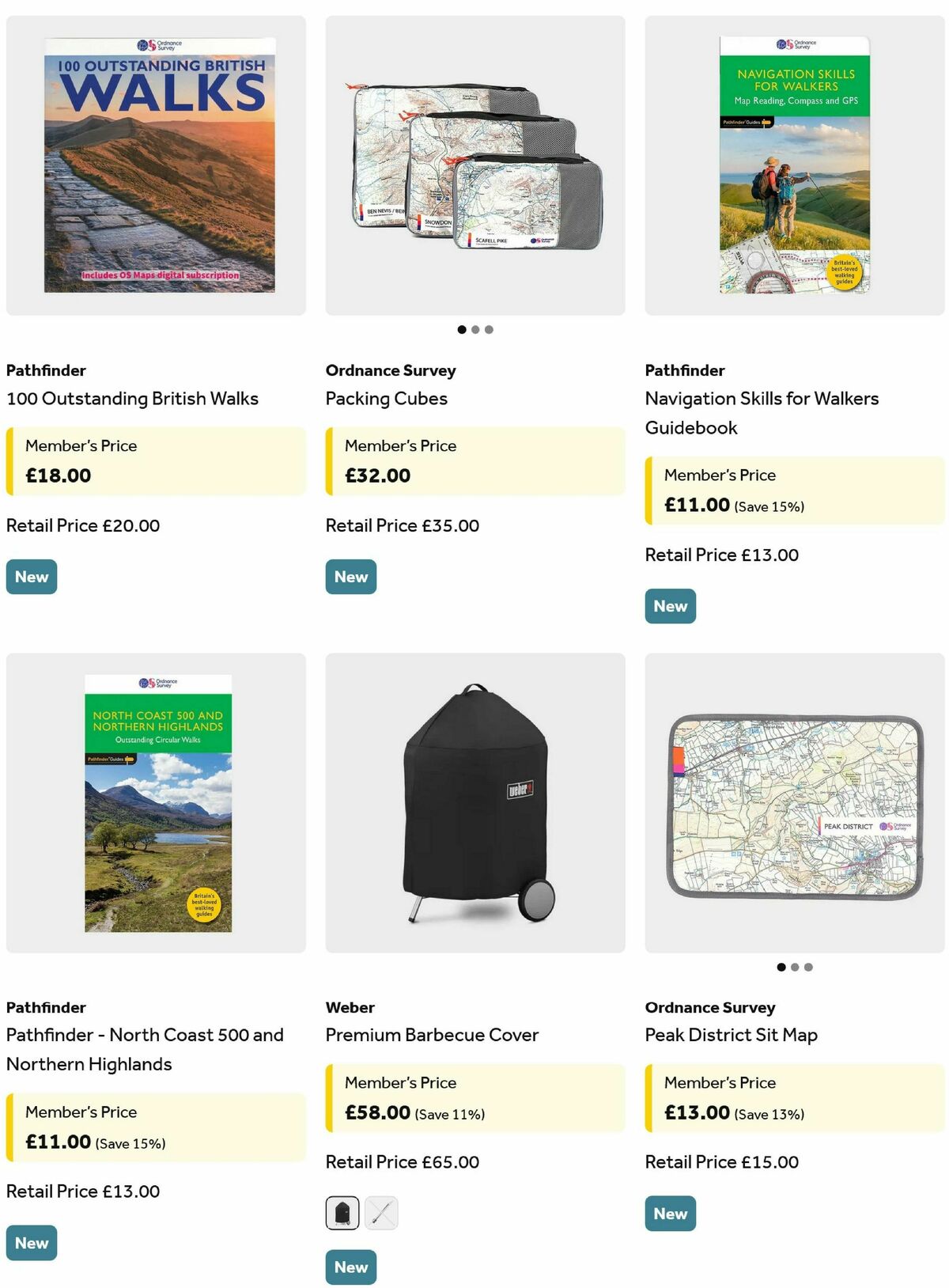Image resolution: width=949 pixels, height=1288 pixels.
Task: View the Navigation Skills for Walkers cover image
Action: click(x=792, y=163)
